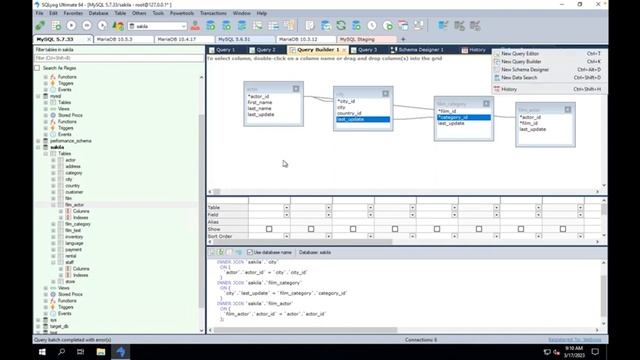
Task: Choose New Query Editor from popup menu
Action: pyautogui.click(x=549, y=53)
